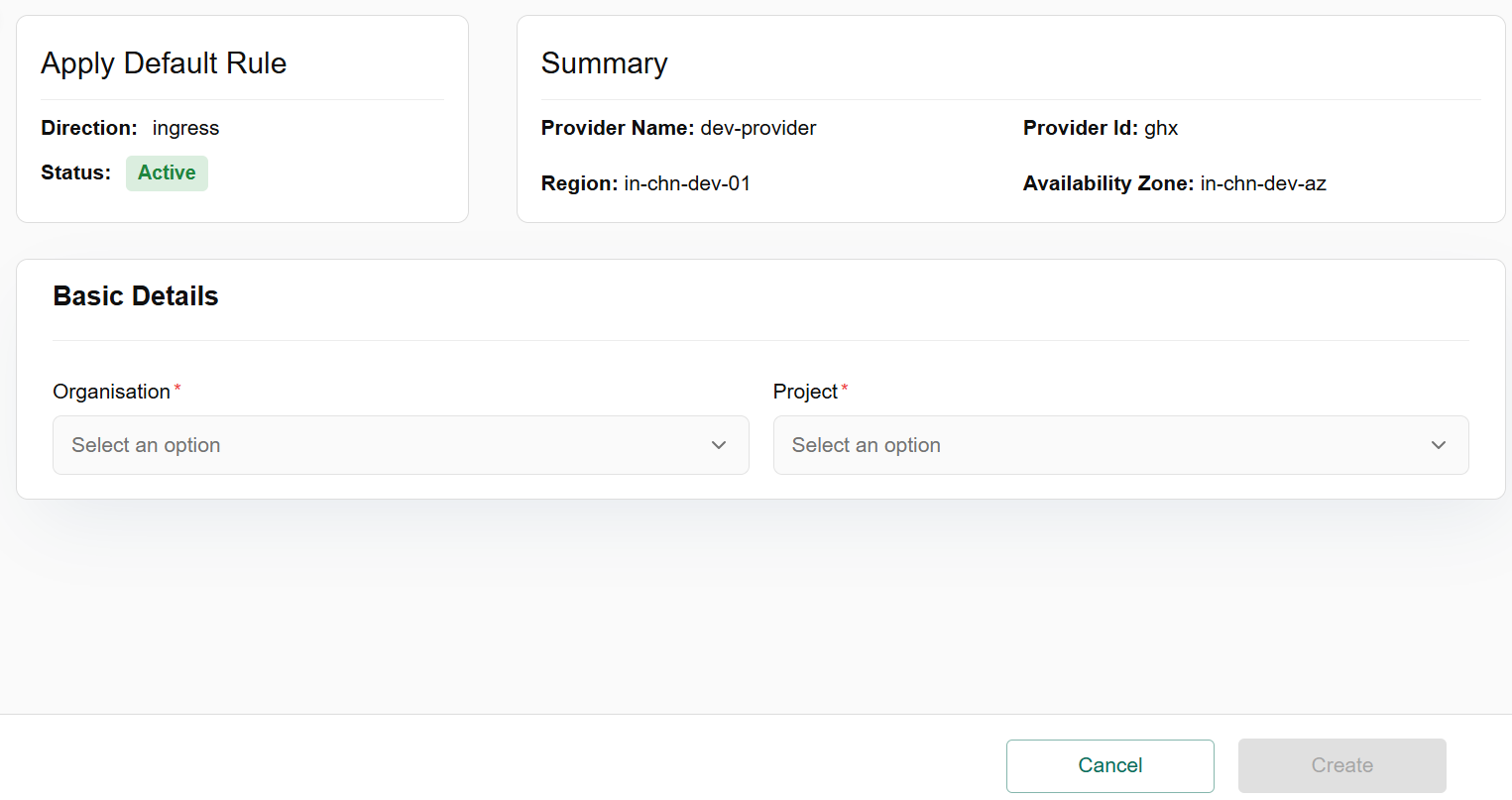The image size is (1512, 800).
Task: Click the 'Status:' label
Action: click(x=75, y=172)
